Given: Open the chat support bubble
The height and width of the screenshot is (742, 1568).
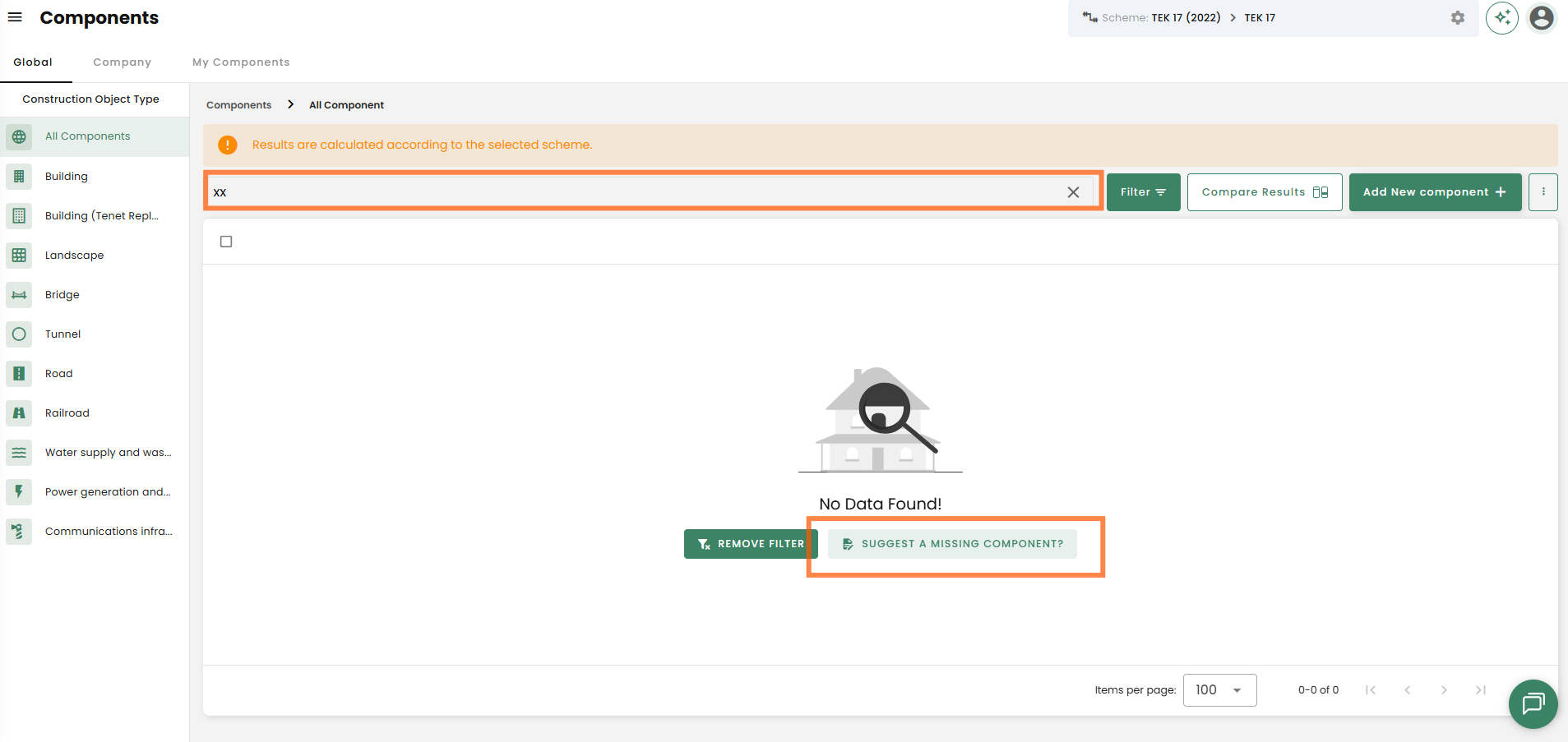Looking at the screenshot, I should pyautogui.click(x=1533, y=703).
